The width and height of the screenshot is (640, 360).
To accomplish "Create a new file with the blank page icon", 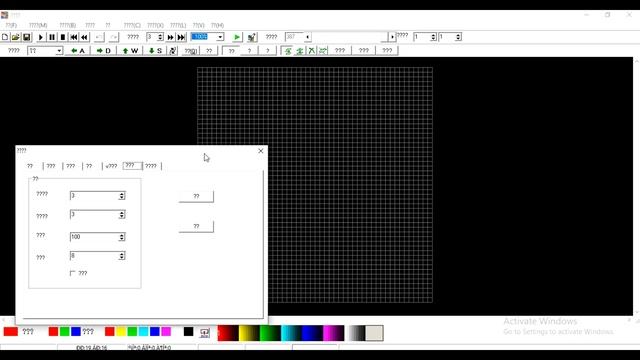I will (x=5, y=37).
